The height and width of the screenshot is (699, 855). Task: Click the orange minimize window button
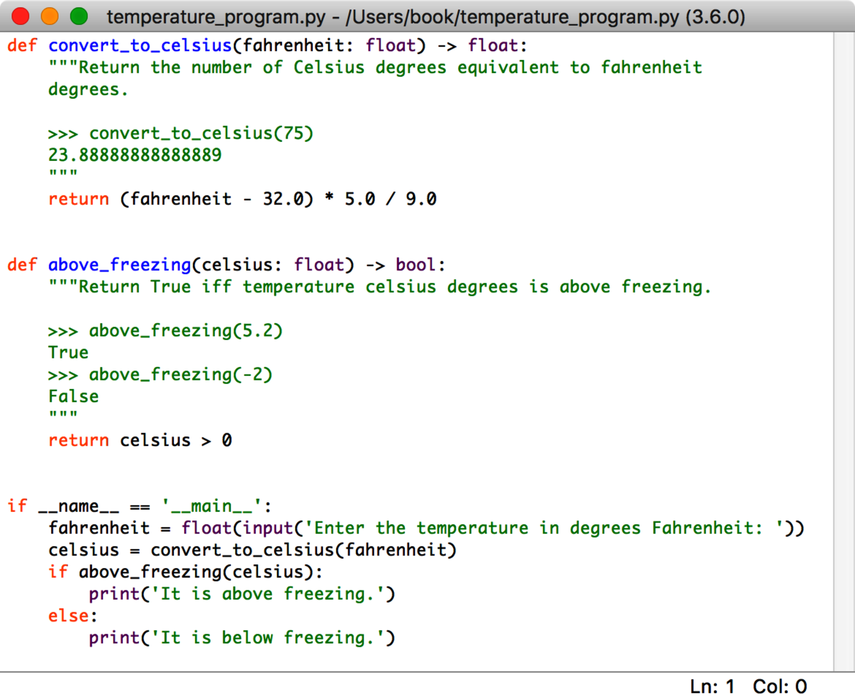tap(50, 17)
